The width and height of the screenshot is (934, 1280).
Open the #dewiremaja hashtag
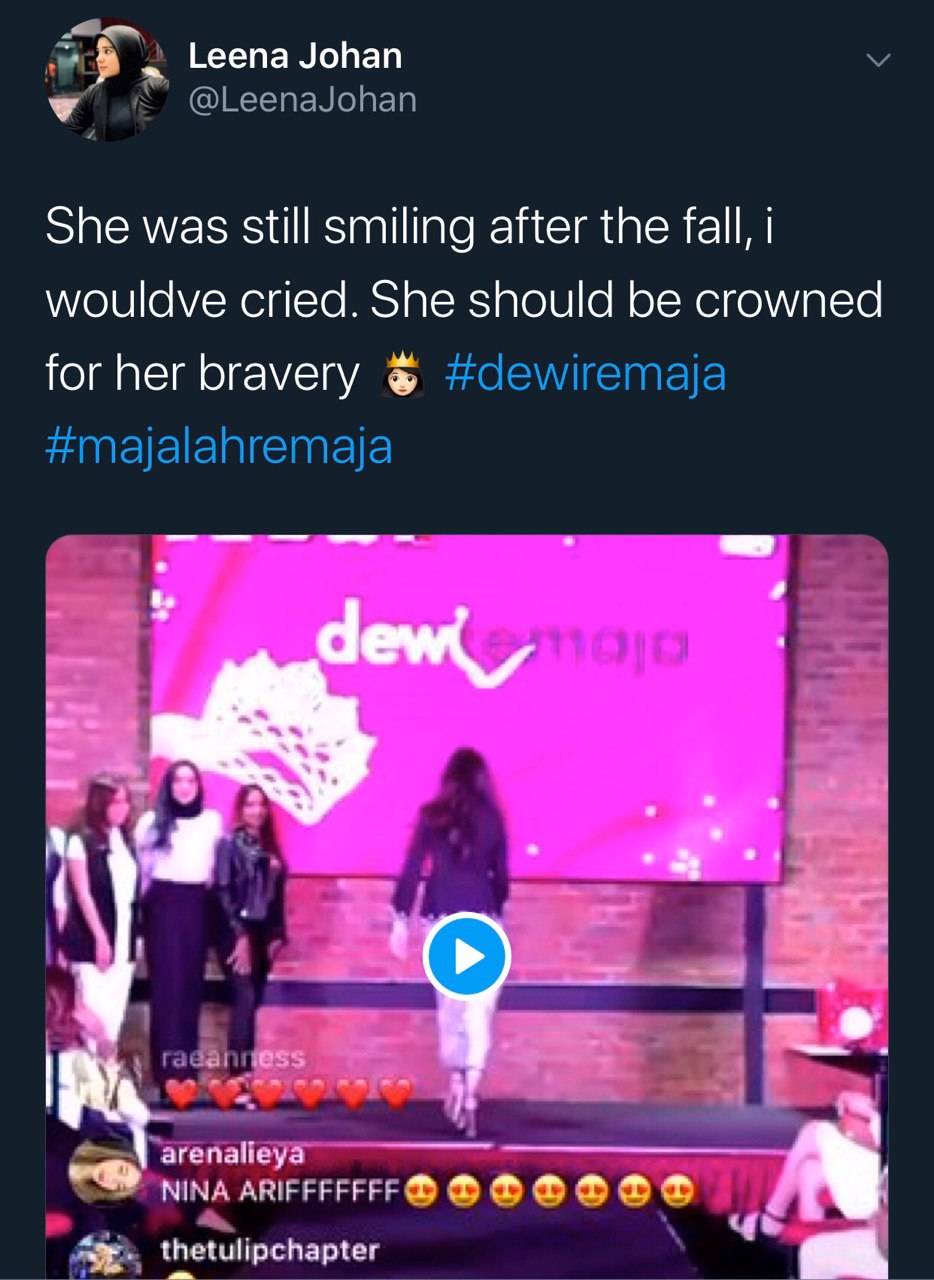[584, 375]
